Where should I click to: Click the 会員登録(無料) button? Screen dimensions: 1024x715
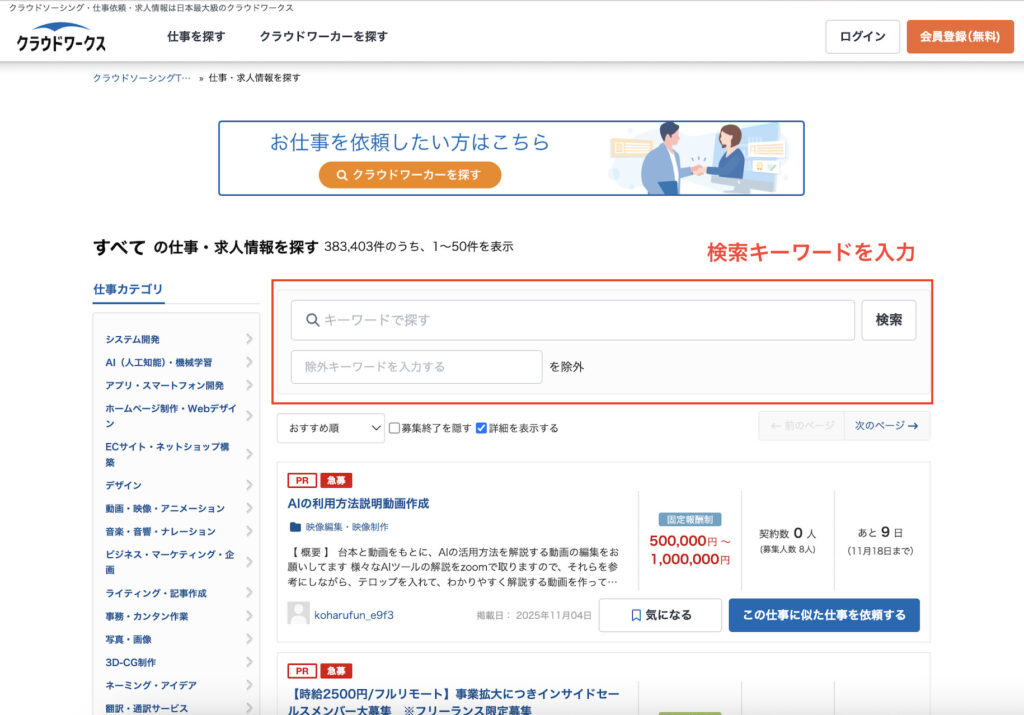click(x=960, y=37)
